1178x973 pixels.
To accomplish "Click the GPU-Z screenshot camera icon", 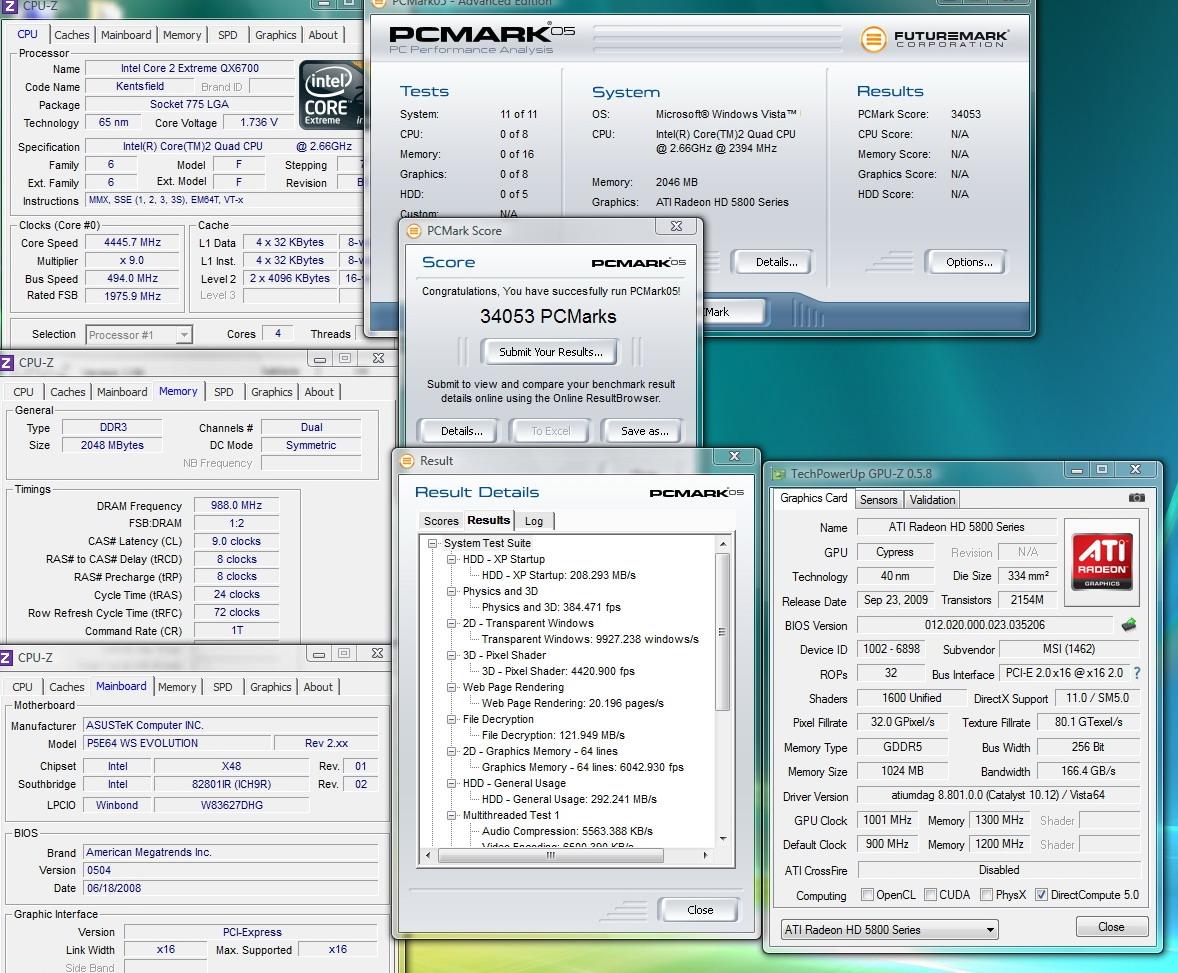I will pos(1137,497).
